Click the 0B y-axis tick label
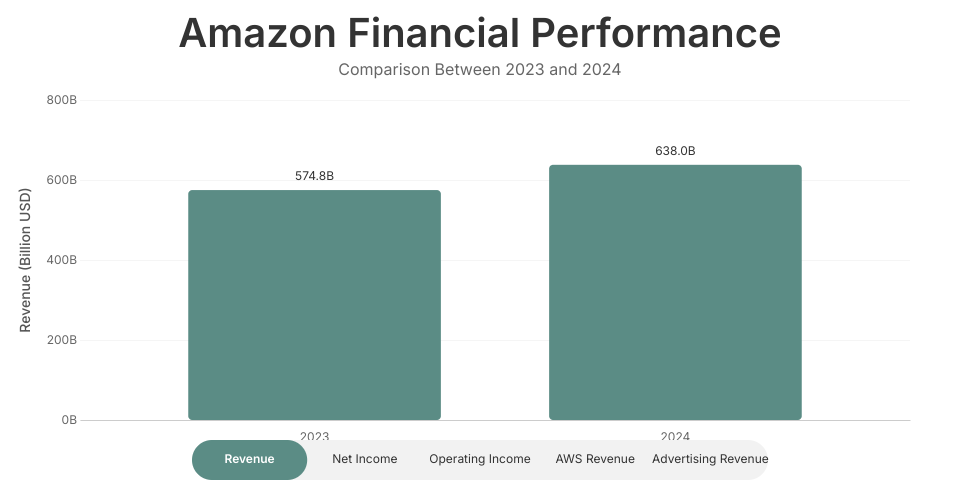This screenshot has width=960, height=500. pos(69,421)
